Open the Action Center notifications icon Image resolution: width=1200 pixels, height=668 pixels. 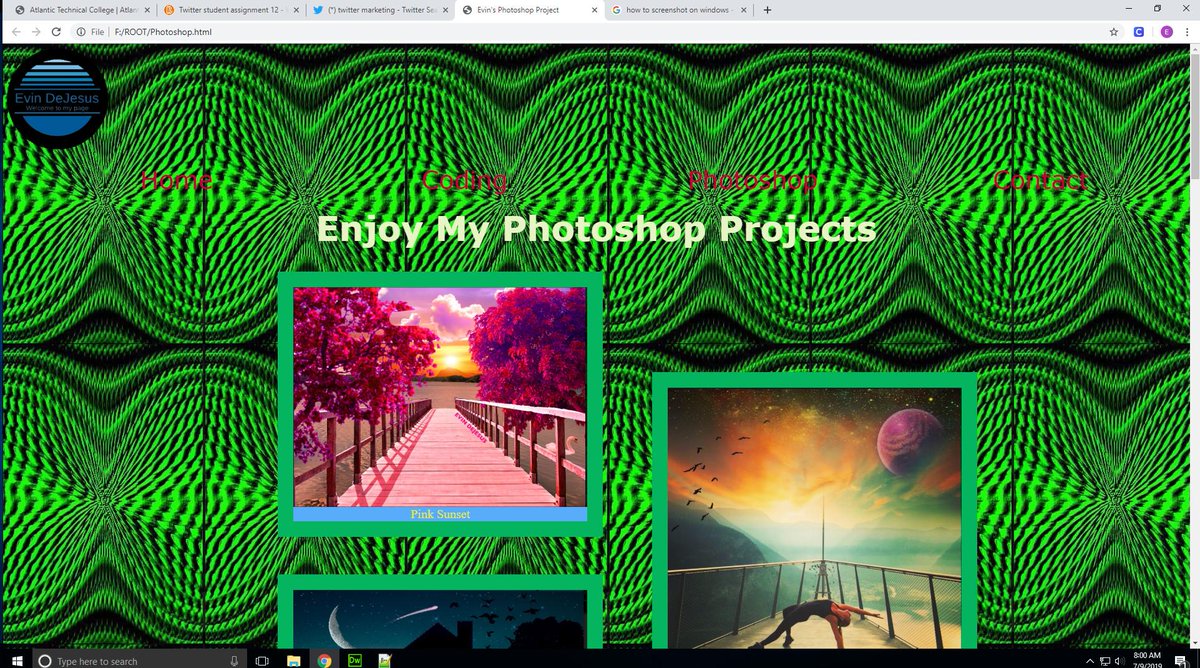(x=1180, y=660)
